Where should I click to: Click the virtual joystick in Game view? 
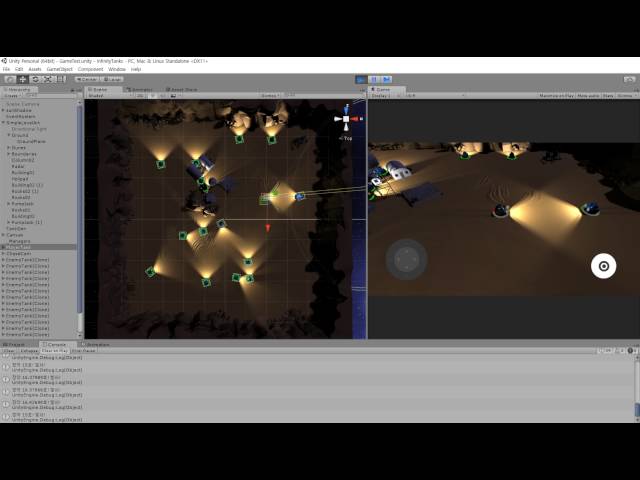pos(407,259)
